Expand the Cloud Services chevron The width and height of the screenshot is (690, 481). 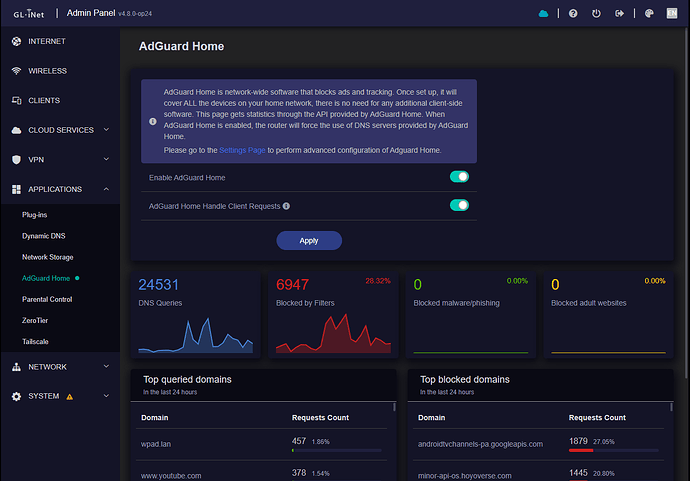pyautogui.click(x=106, y=130)
